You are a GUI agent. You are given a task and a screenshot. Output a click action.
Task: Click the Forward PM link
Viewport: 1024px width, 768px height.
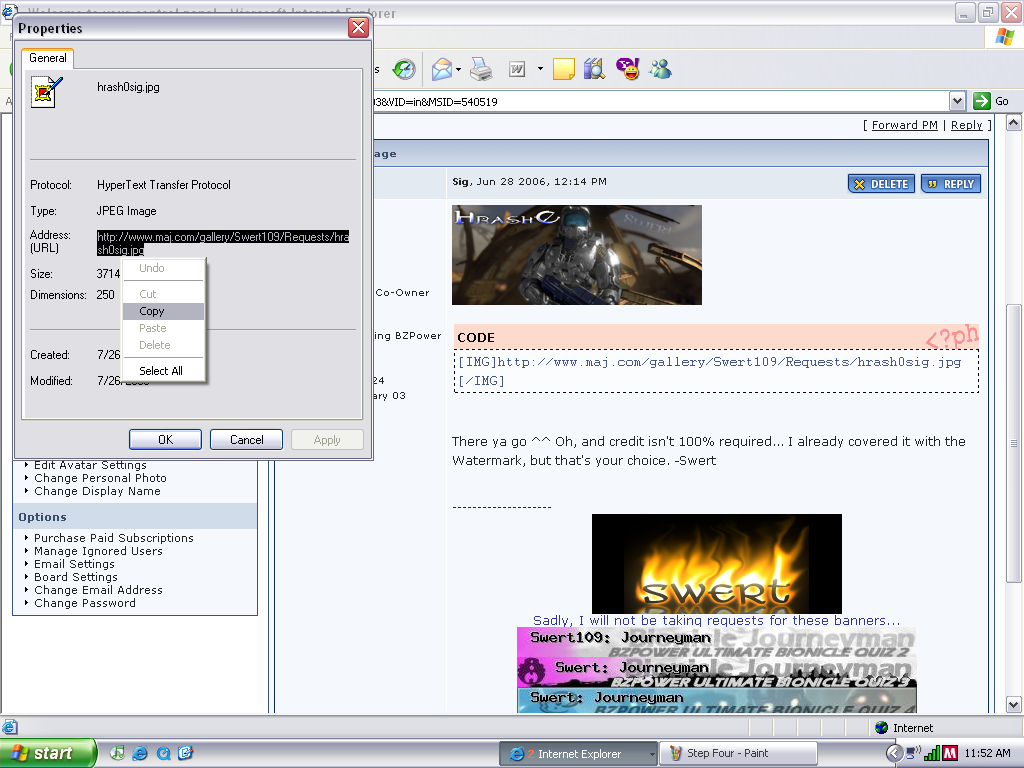click(x=904, y=125)
